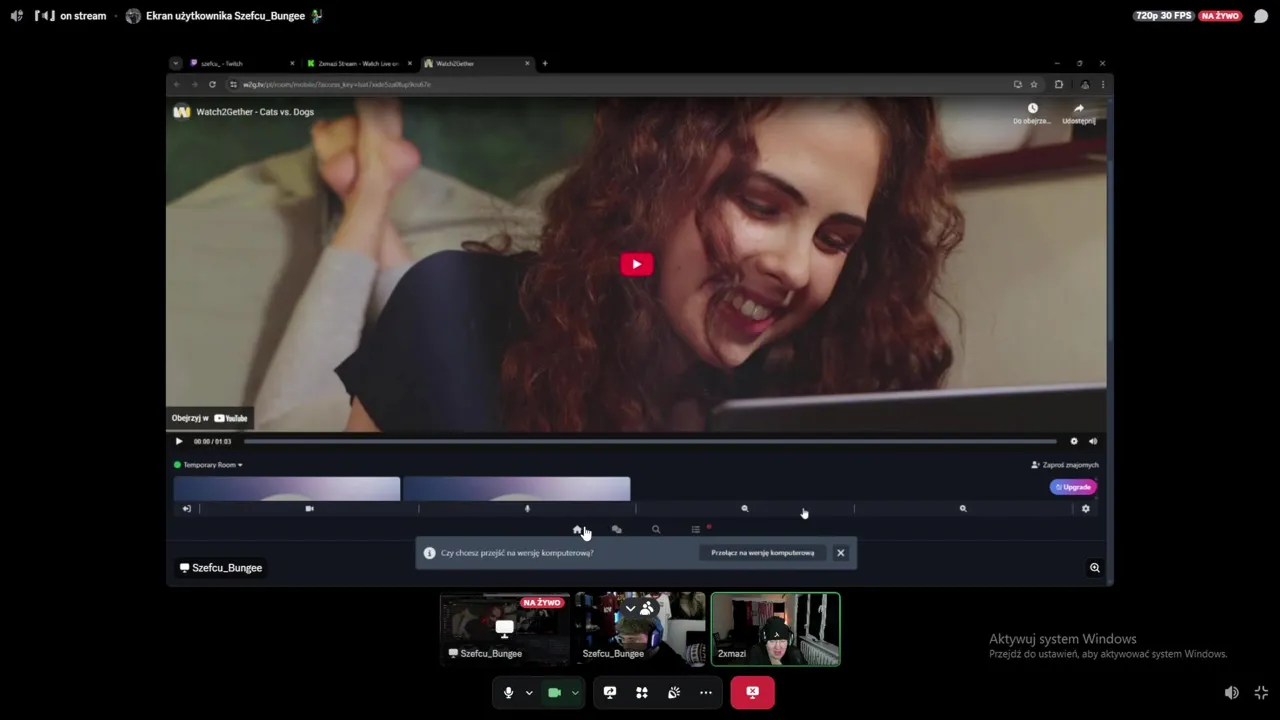
Task: Click the browser address bar URL
Action: pyautogui.click(x=336, y=85)
